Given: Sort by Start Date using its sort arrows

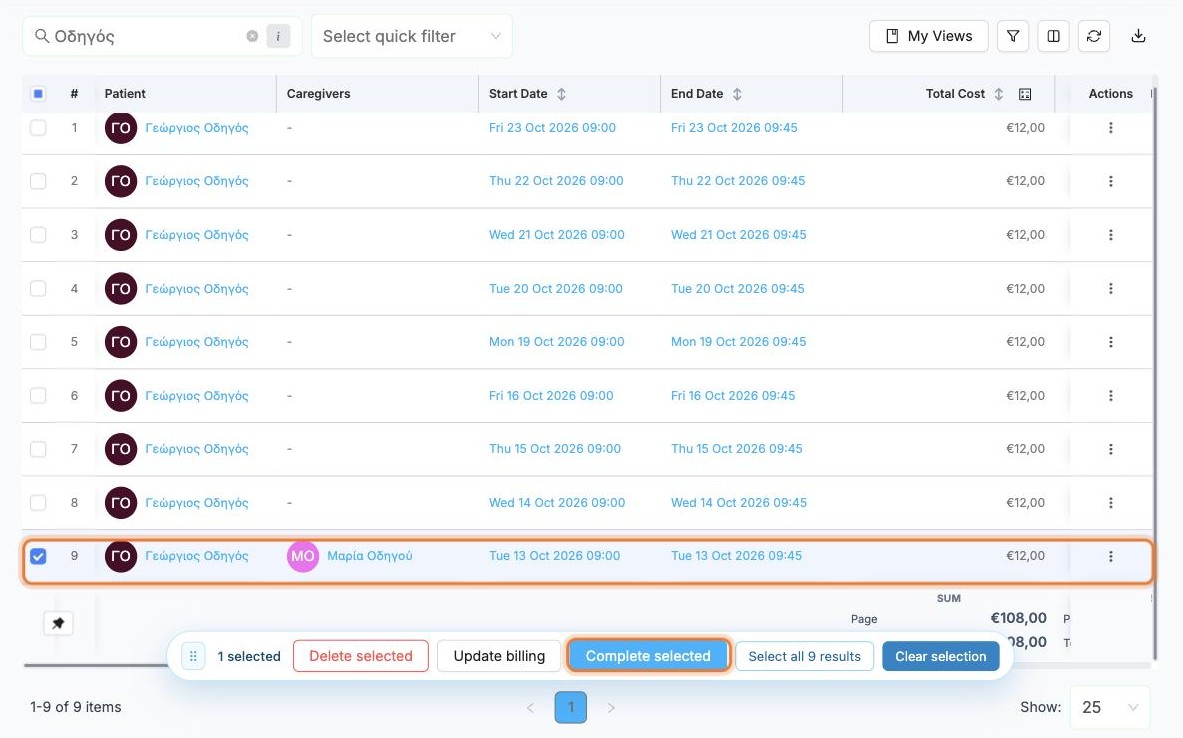Looking at the screenshot, I should coord(561,94).
